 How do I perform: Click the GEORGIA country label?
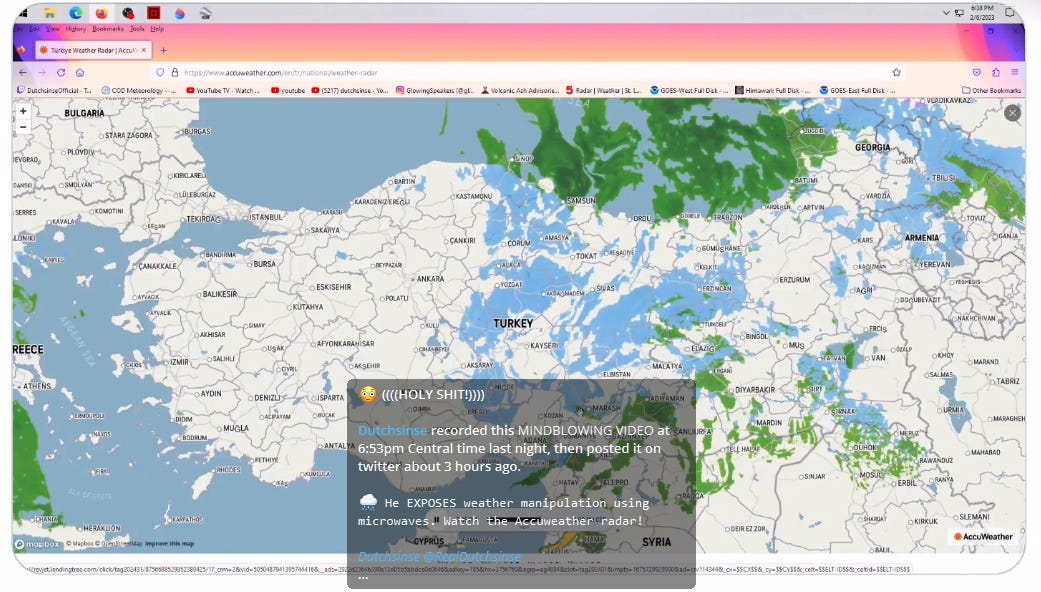point(872,147)
